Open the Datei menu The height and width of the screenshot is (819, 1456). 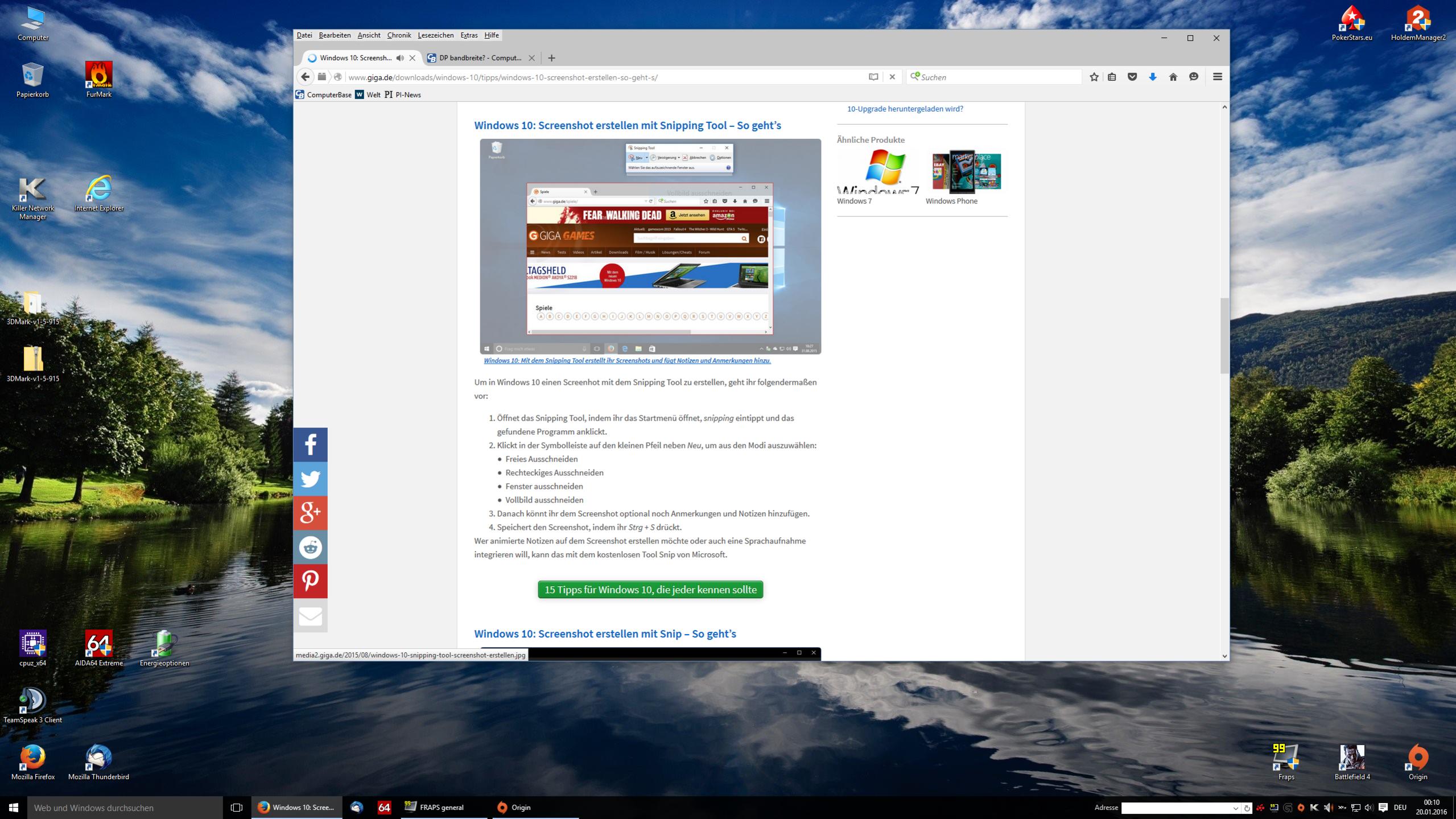point(304,35)
